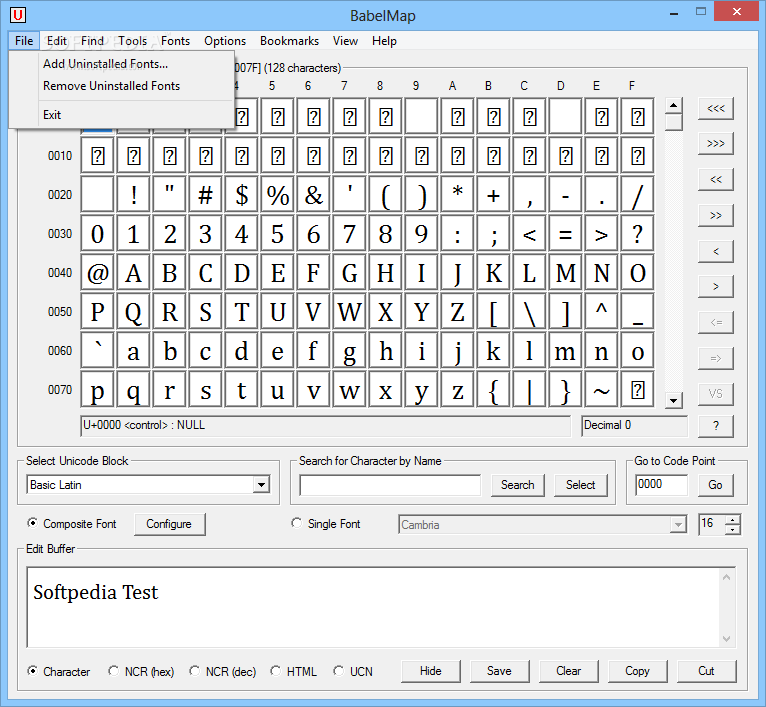766x707 pixels.
Task: Click the Select button beside Search
Action: click(x=580, y=485)
